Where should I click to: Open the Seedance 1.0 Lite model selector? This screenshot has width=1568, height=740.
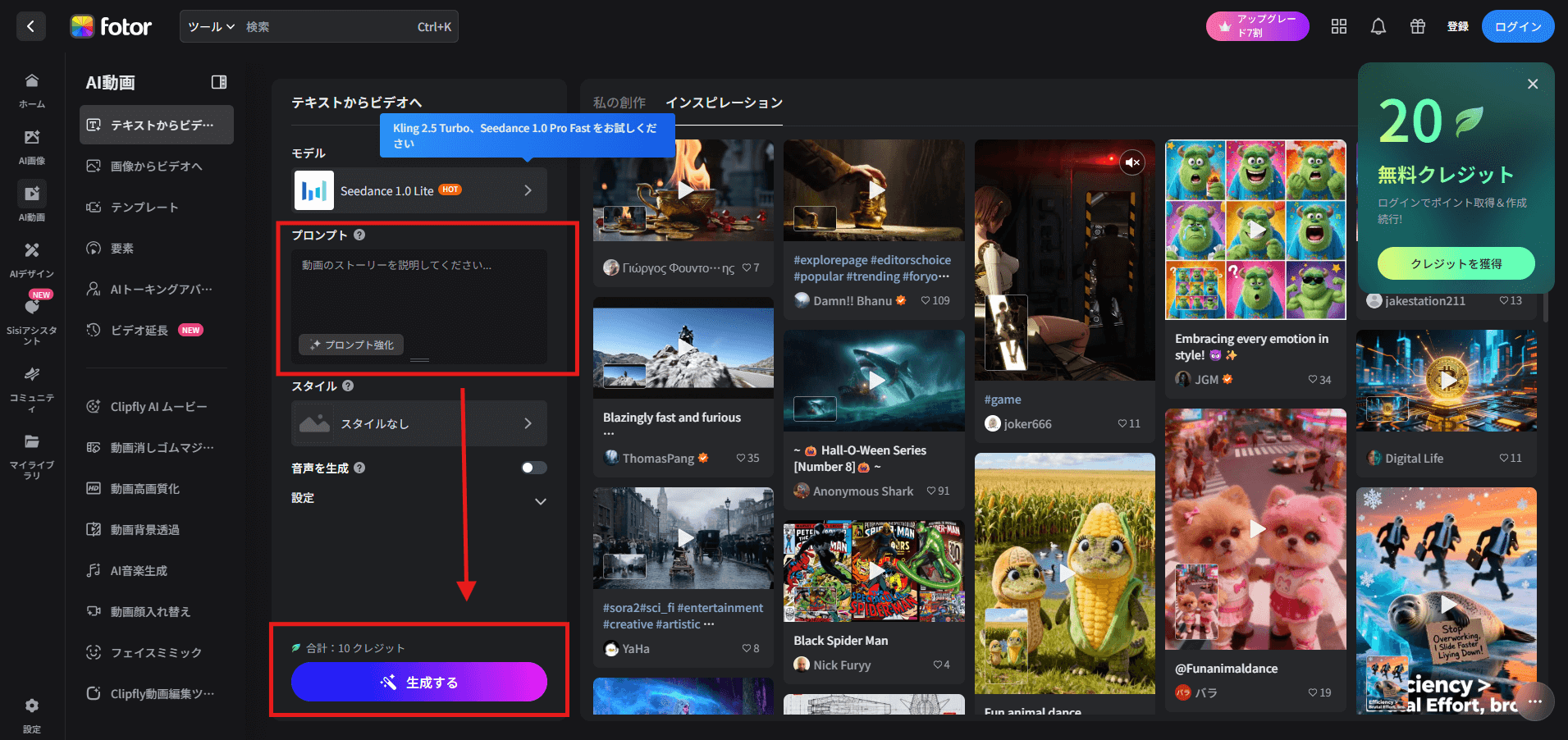pos(419,191)
